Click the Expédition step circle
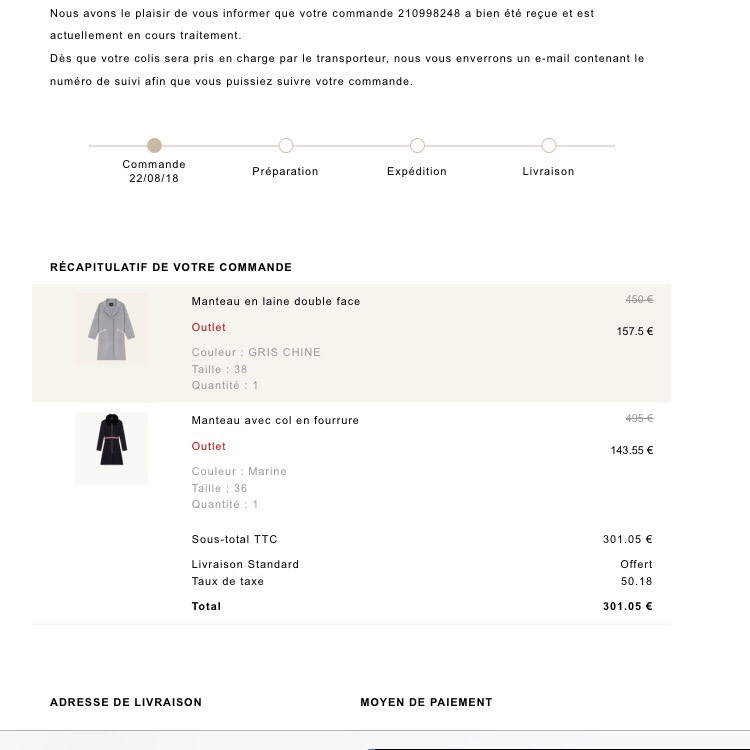This screenshot has height=750, width=750. coord(417,145)
